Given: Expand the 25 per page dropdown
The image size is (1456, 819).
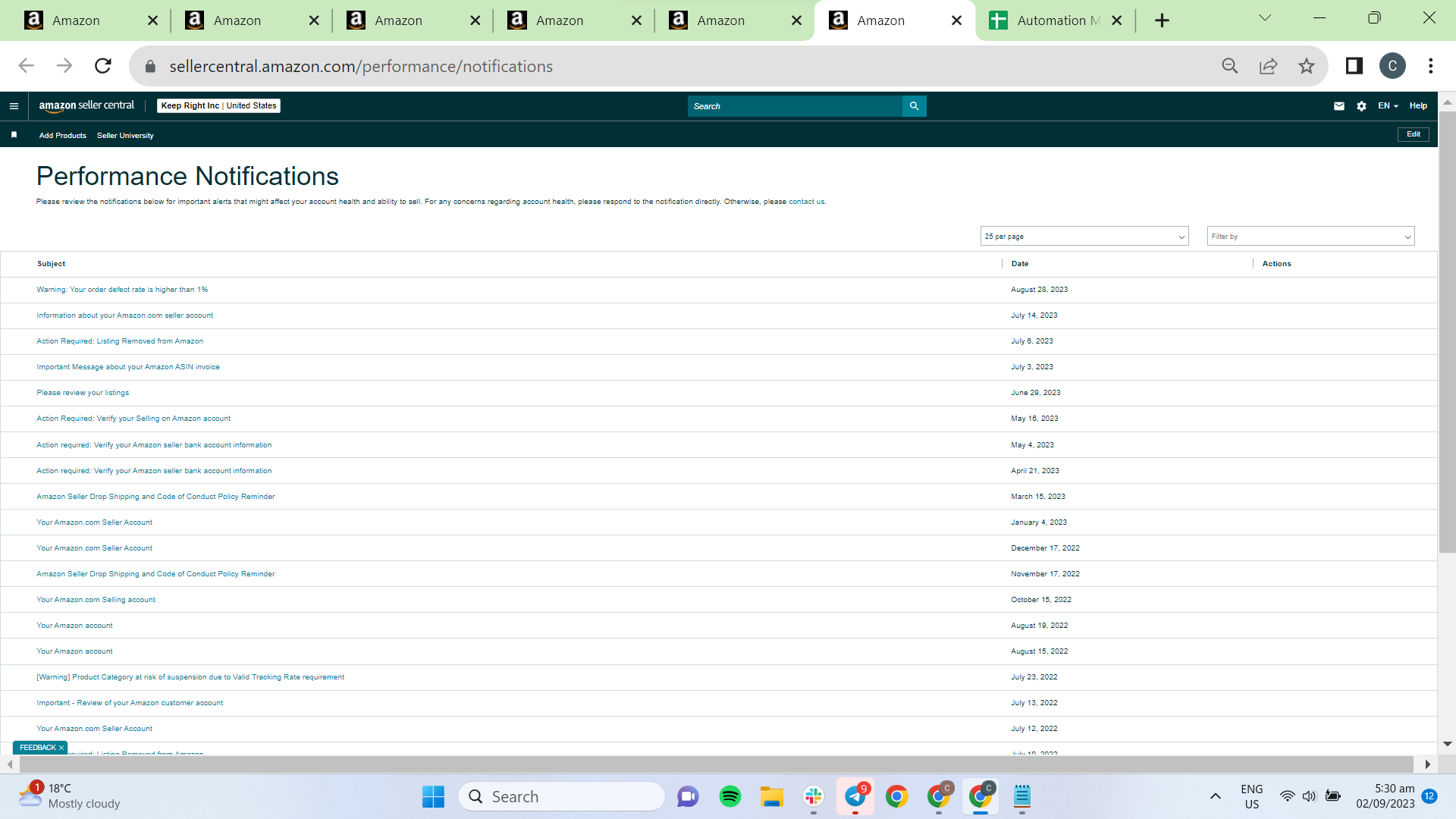Looking at the screenshot, I should tap(1084, 237).
